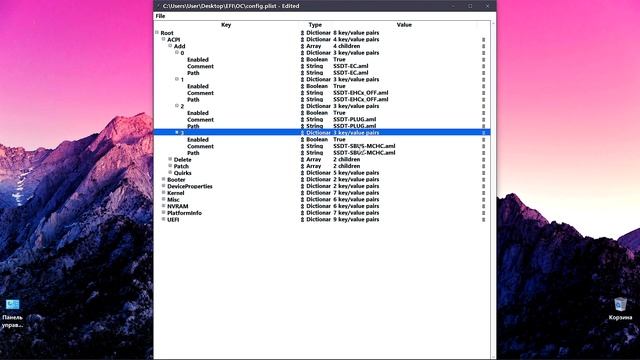Select the Comment row valued SSDT-PLUG.aml

[322, 120]
